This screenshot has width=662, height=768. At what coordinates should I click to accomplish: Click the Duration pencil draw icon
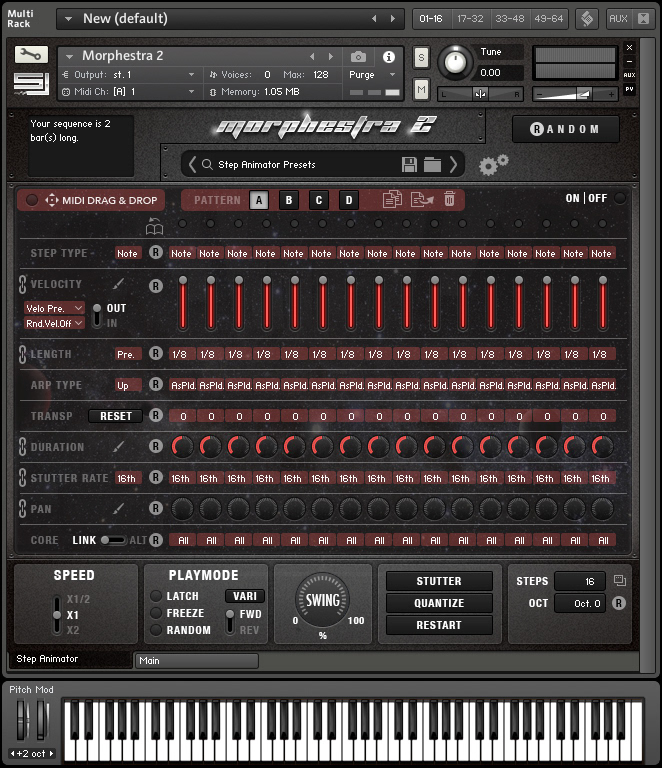point(118,446)
